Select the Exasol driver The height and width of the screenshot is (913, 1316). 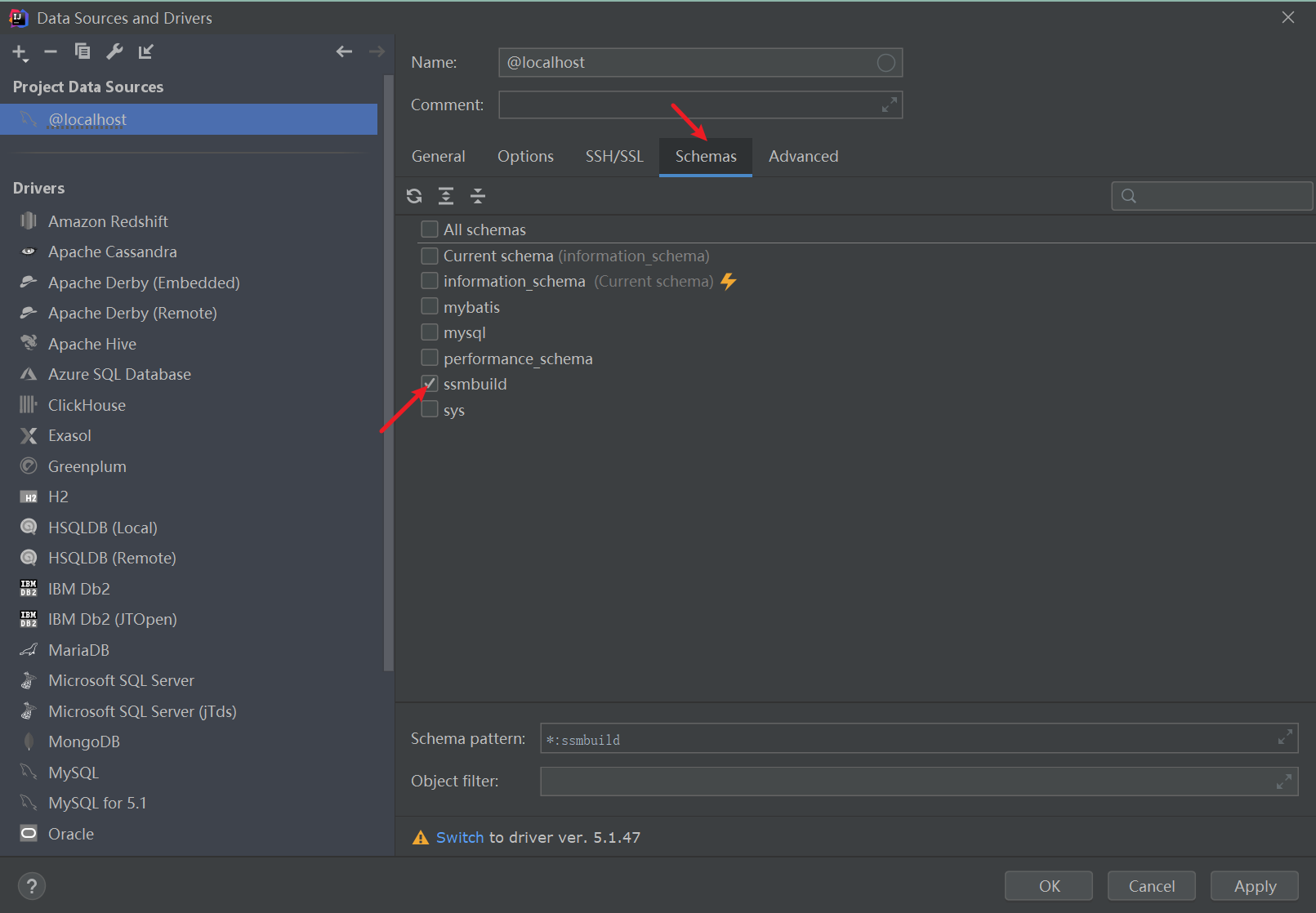189,436
